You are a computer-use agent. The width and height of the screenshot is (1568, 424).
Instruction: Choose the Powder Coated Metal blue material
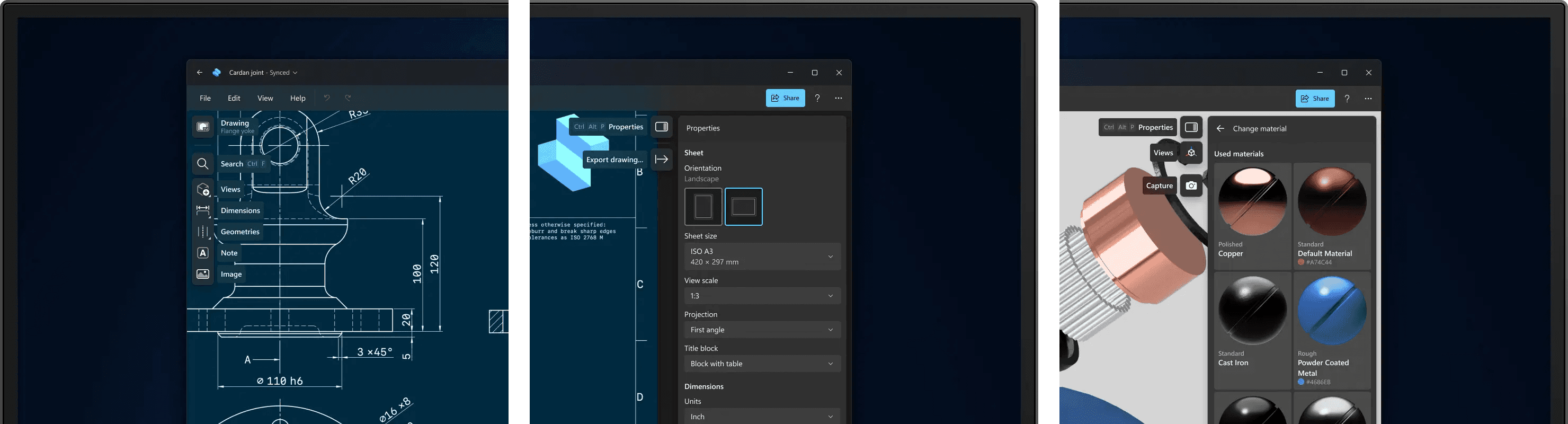1332,331
